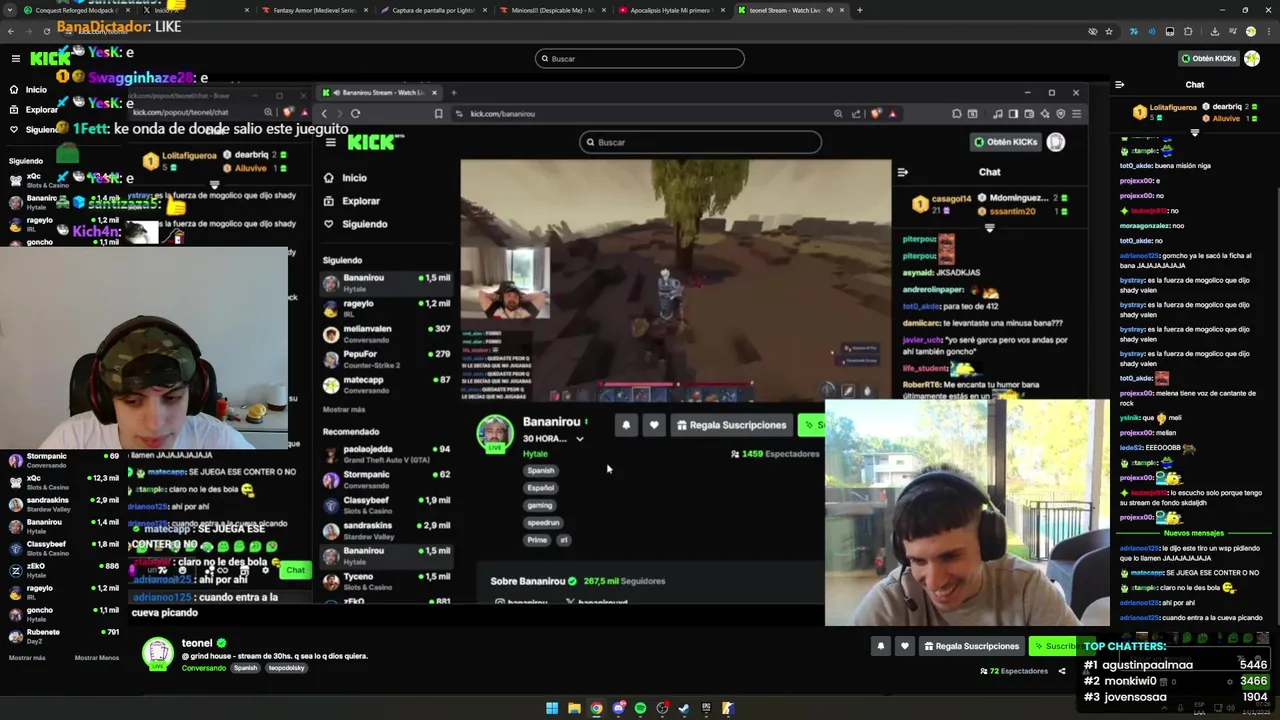Click heart icon beside Bananirou's name
This screenshot has height=720, width=1280.
[654, 425]
